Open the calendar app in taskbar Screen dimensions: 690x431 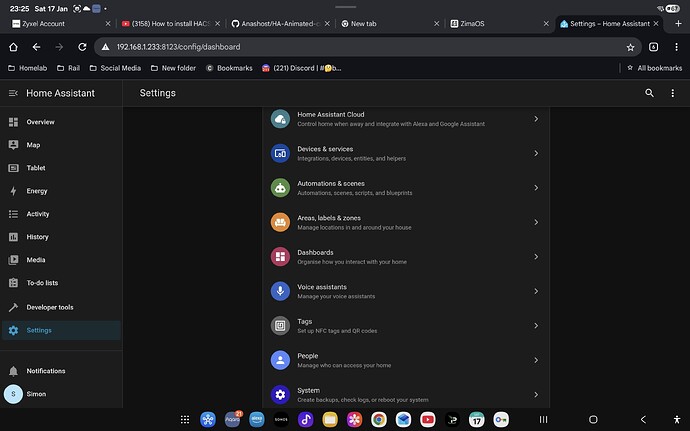[x=476, y=420]
